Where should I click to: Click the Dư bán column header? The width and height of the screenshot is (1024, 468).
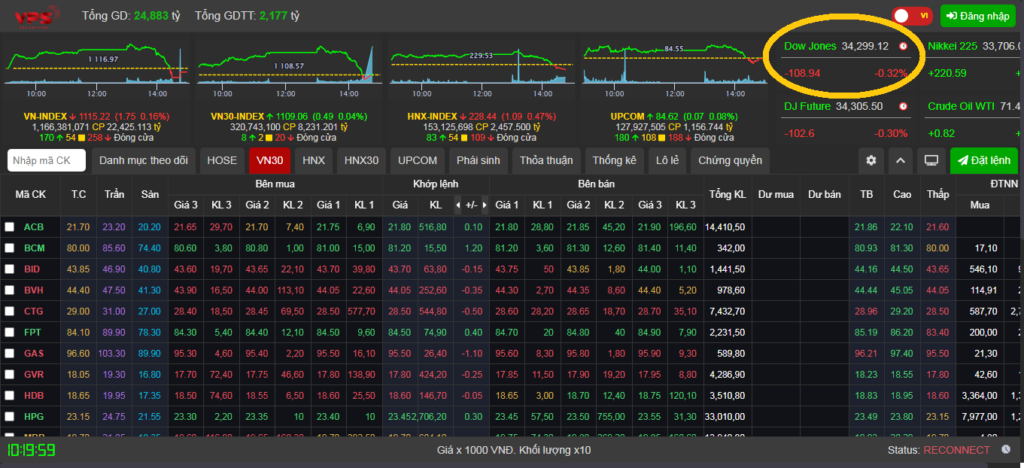pyautogui.click(x=824, y=195)
